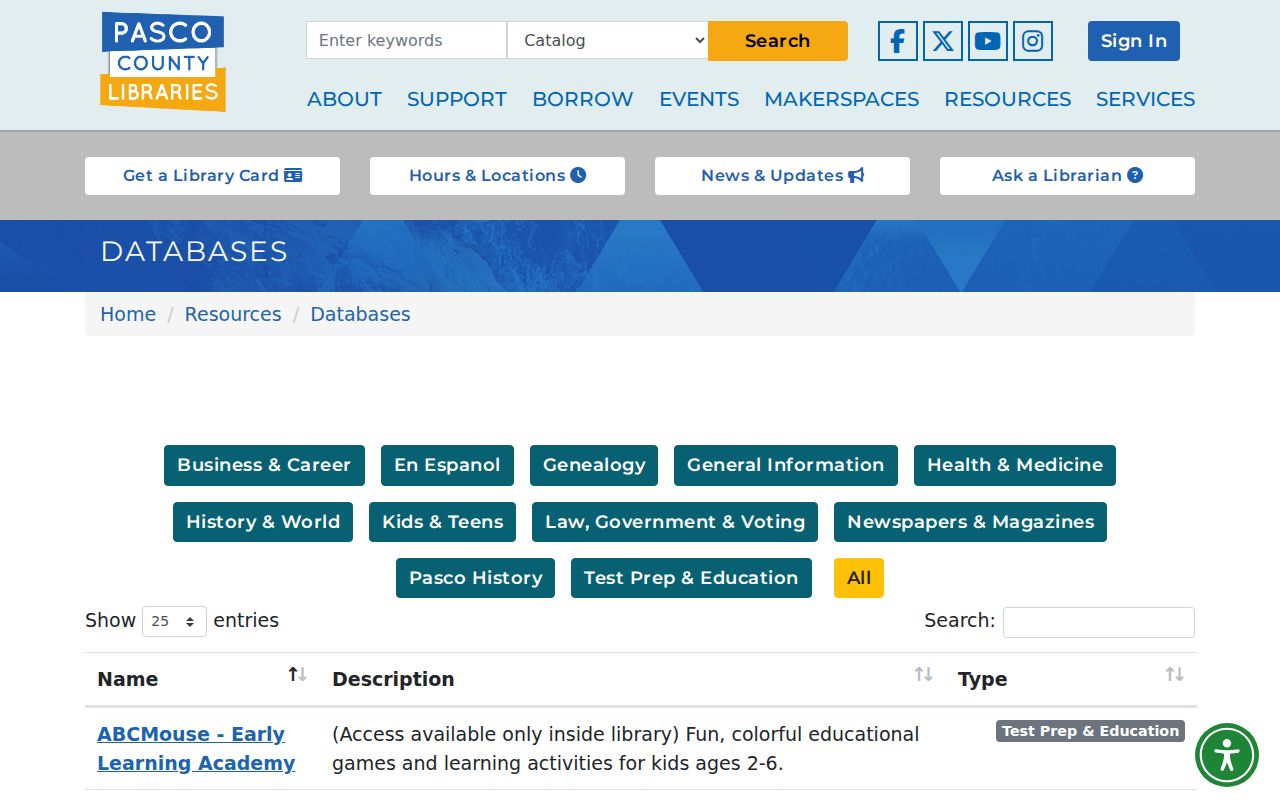Open the ABOUT menu

tap(344, 99)
